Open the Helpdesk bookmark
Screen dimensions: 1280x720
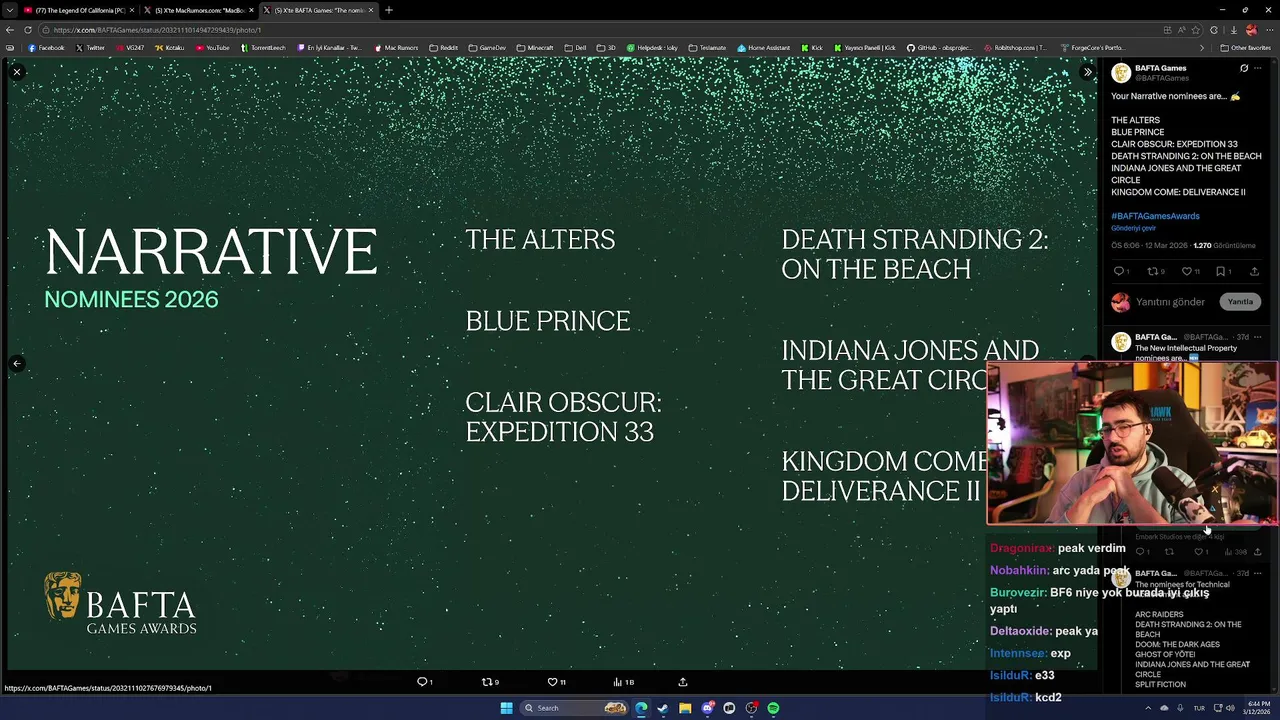pyautogui.click(x=652, y=48)
